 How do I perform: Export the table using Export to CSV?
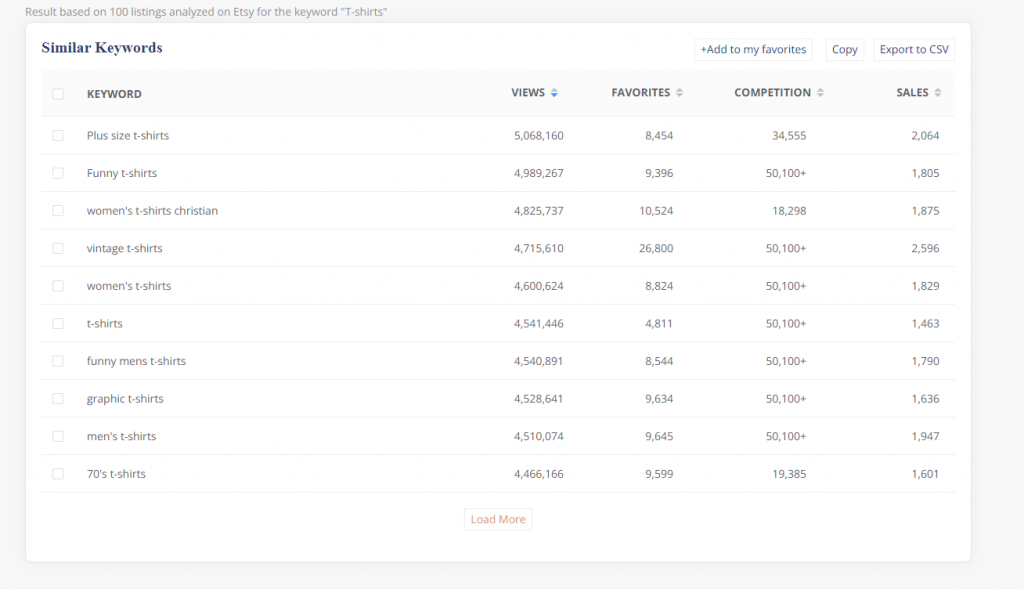click(x=914, y=50)
